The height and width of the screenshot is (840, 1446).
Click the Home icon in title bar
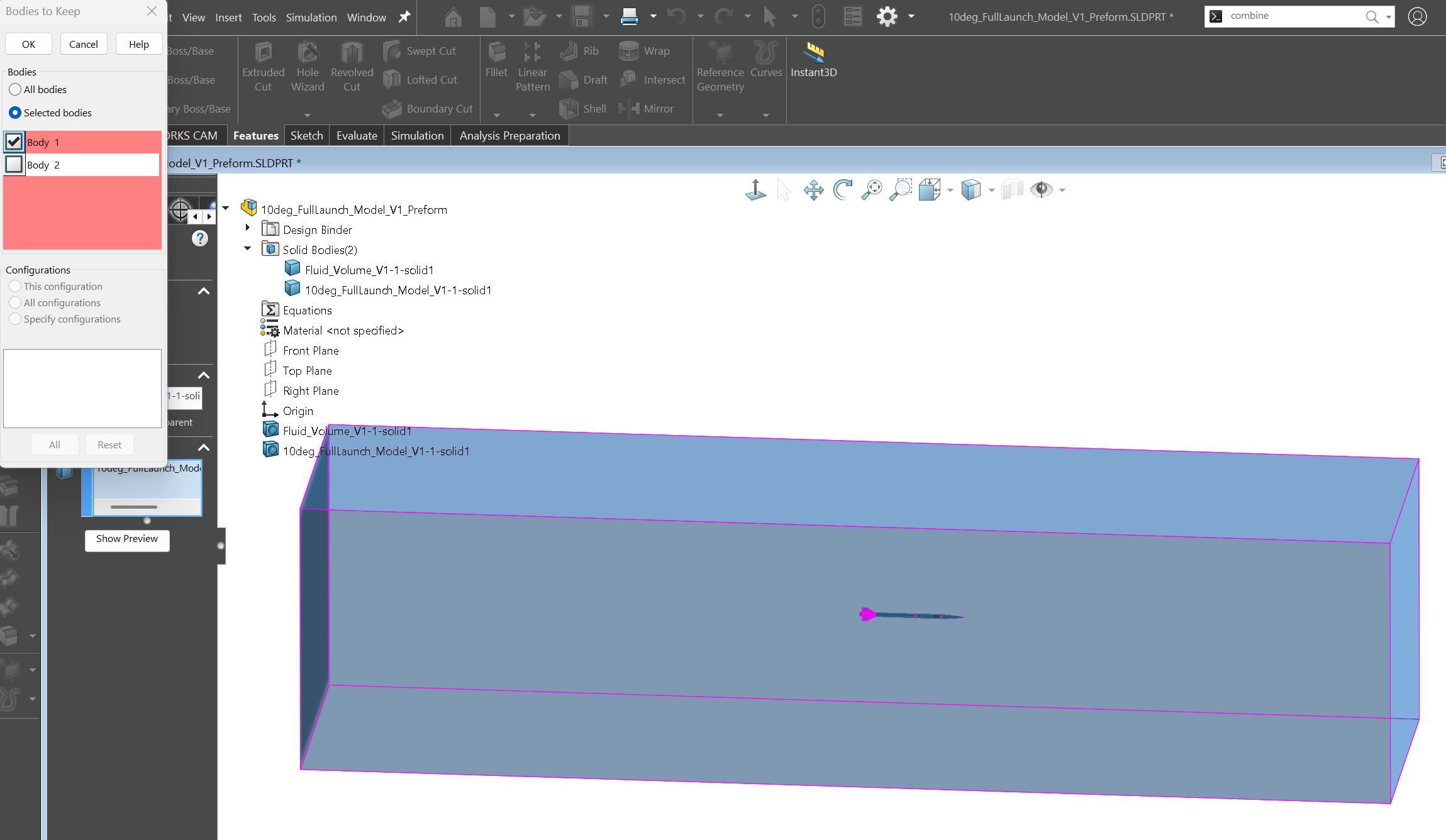[453, 17]
